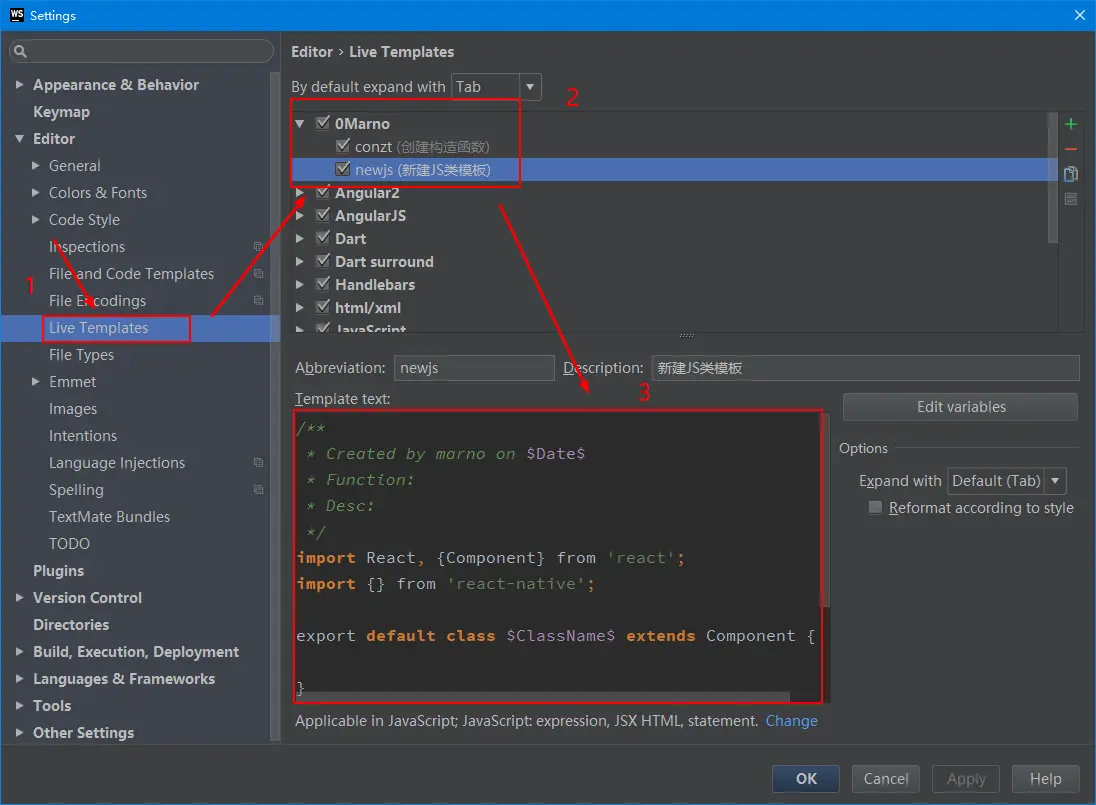The height and width of the screenshot is (805, 1096).
Task: Click the project-level icon beside File Encodings
Action: 258,300
